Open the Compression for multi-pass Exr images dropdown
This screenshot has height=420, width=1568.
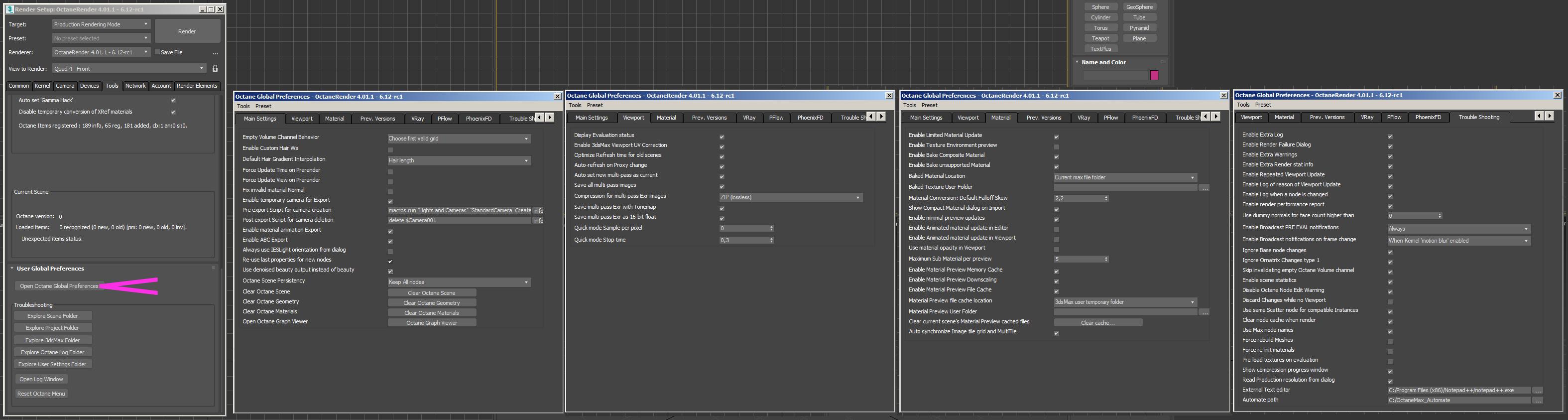(791, 198)
